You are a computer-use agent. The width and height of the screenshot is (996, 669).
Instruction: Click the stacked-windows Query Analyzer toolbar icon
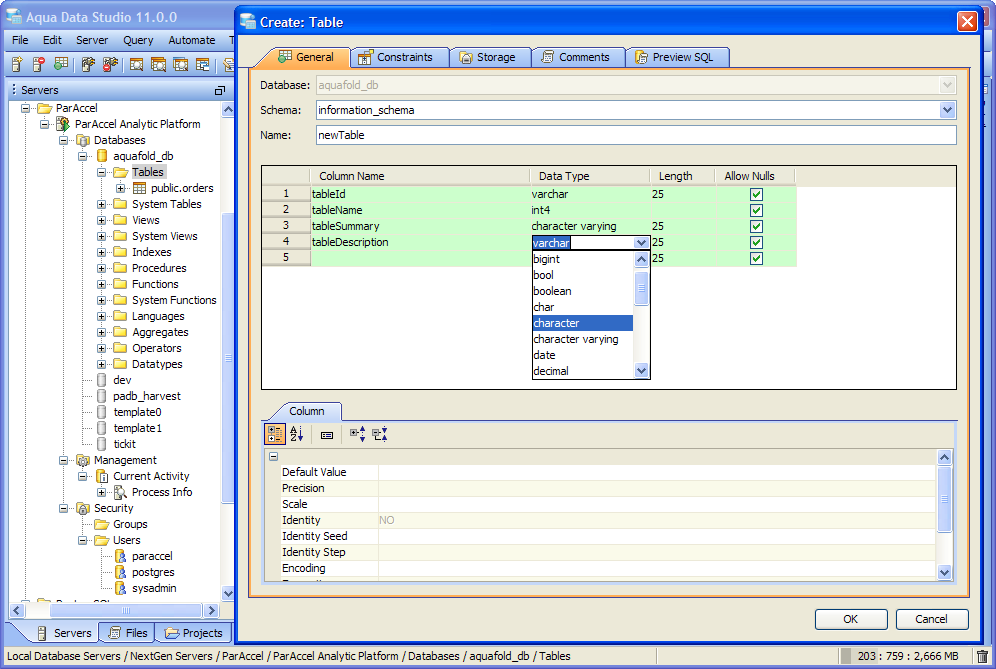pos(158,64)
